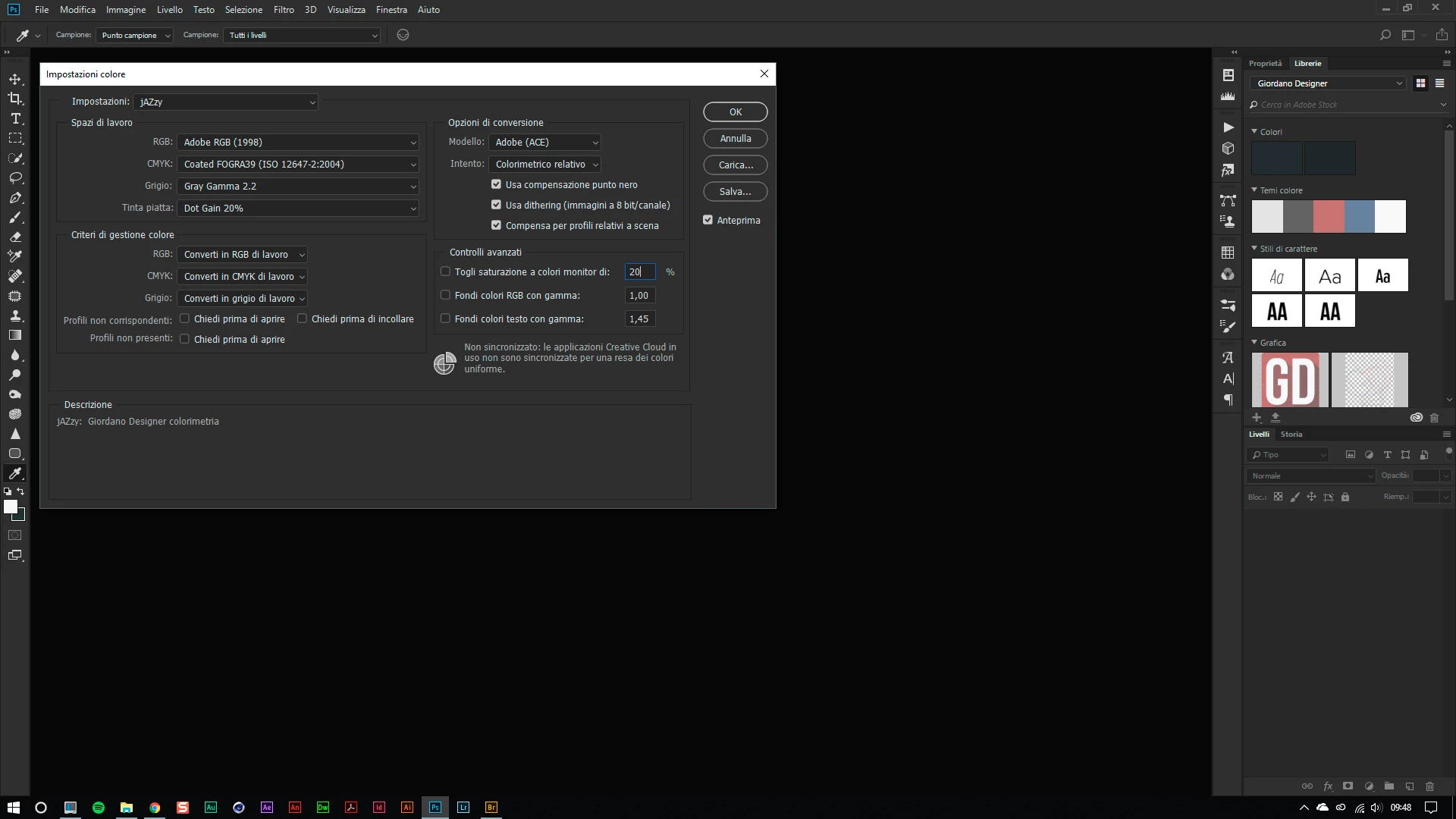Select the Eraser tool
The image size is (1456, 819).
point(15,237)
